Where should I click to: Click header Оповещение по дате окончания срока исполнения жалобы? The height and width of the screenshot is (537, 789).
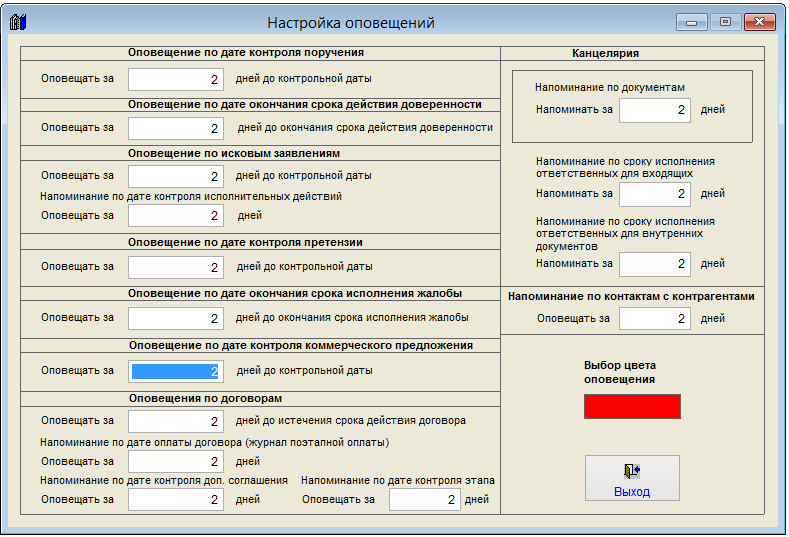[295, 293]
